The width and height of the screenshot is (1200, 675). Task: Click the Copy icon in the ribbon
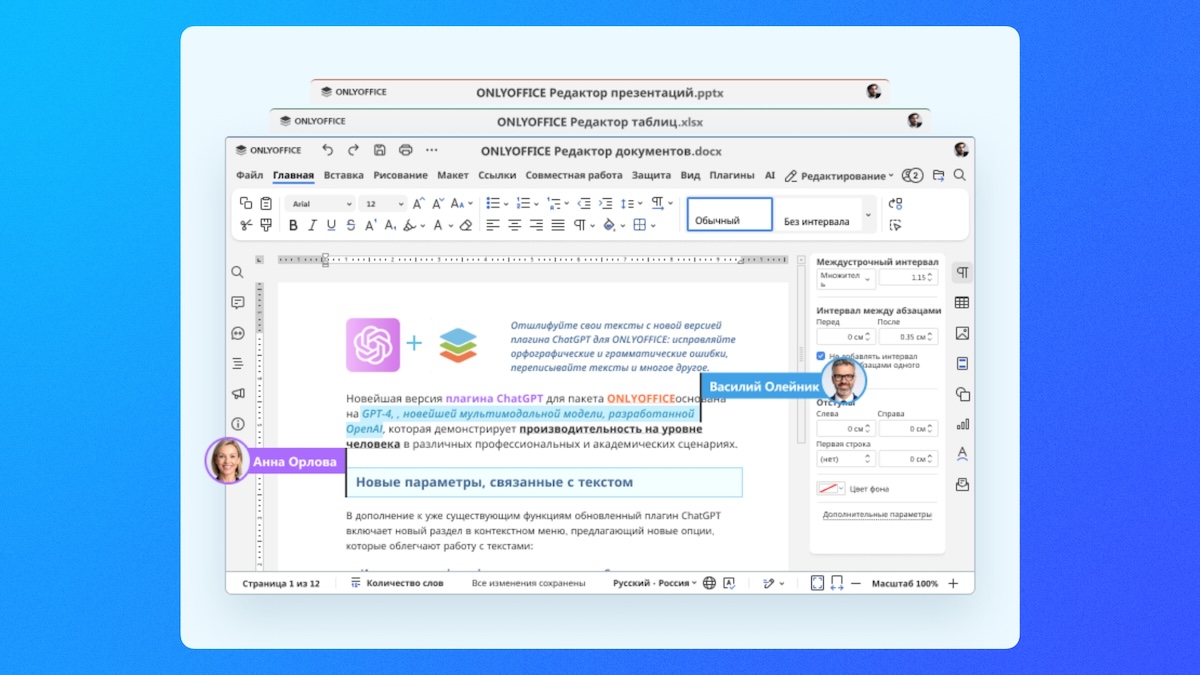click(246, 203)
